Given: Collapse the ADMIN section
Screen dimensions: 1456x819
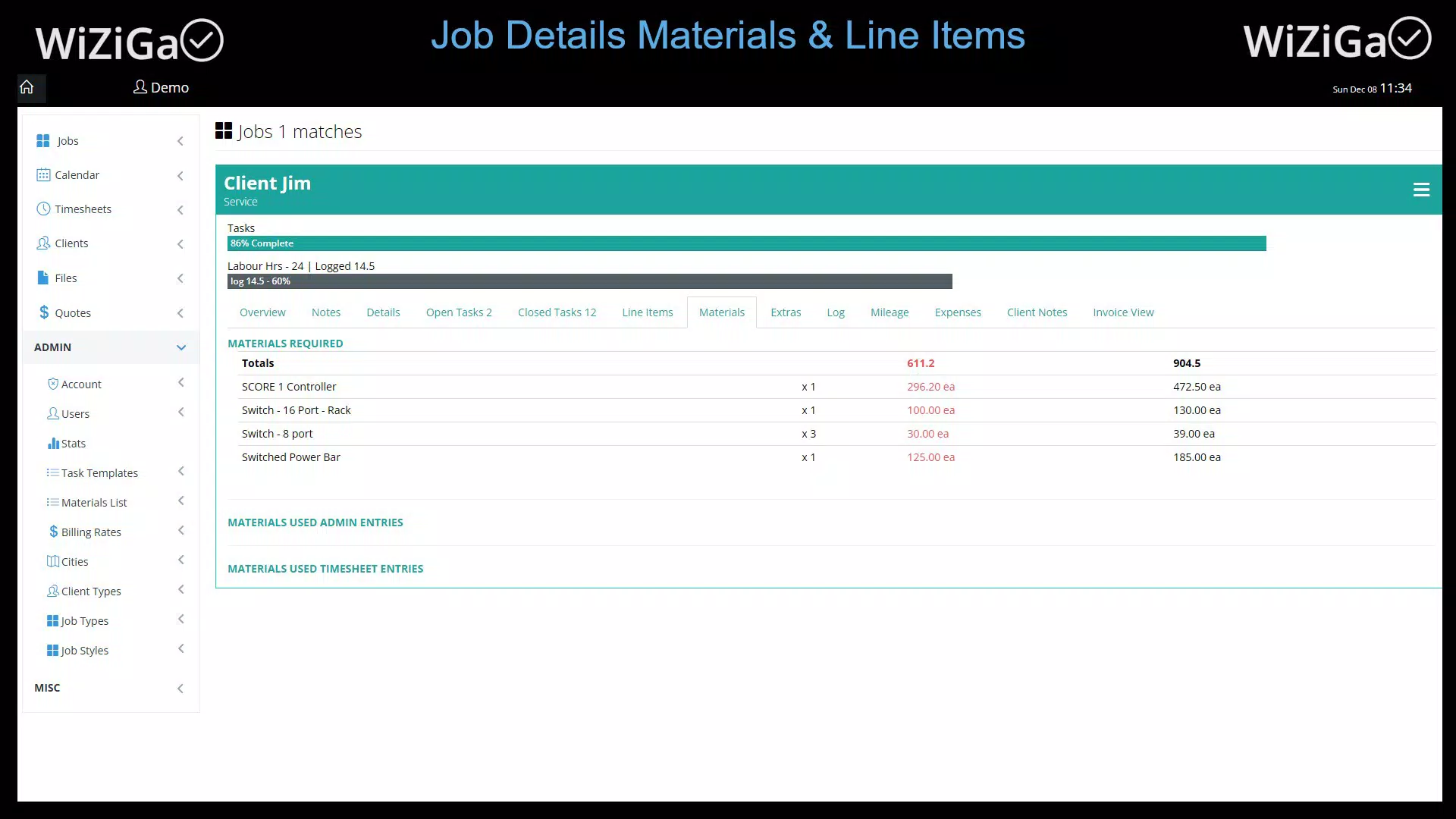Looking at the screenshot, I should tap(111, 347).
